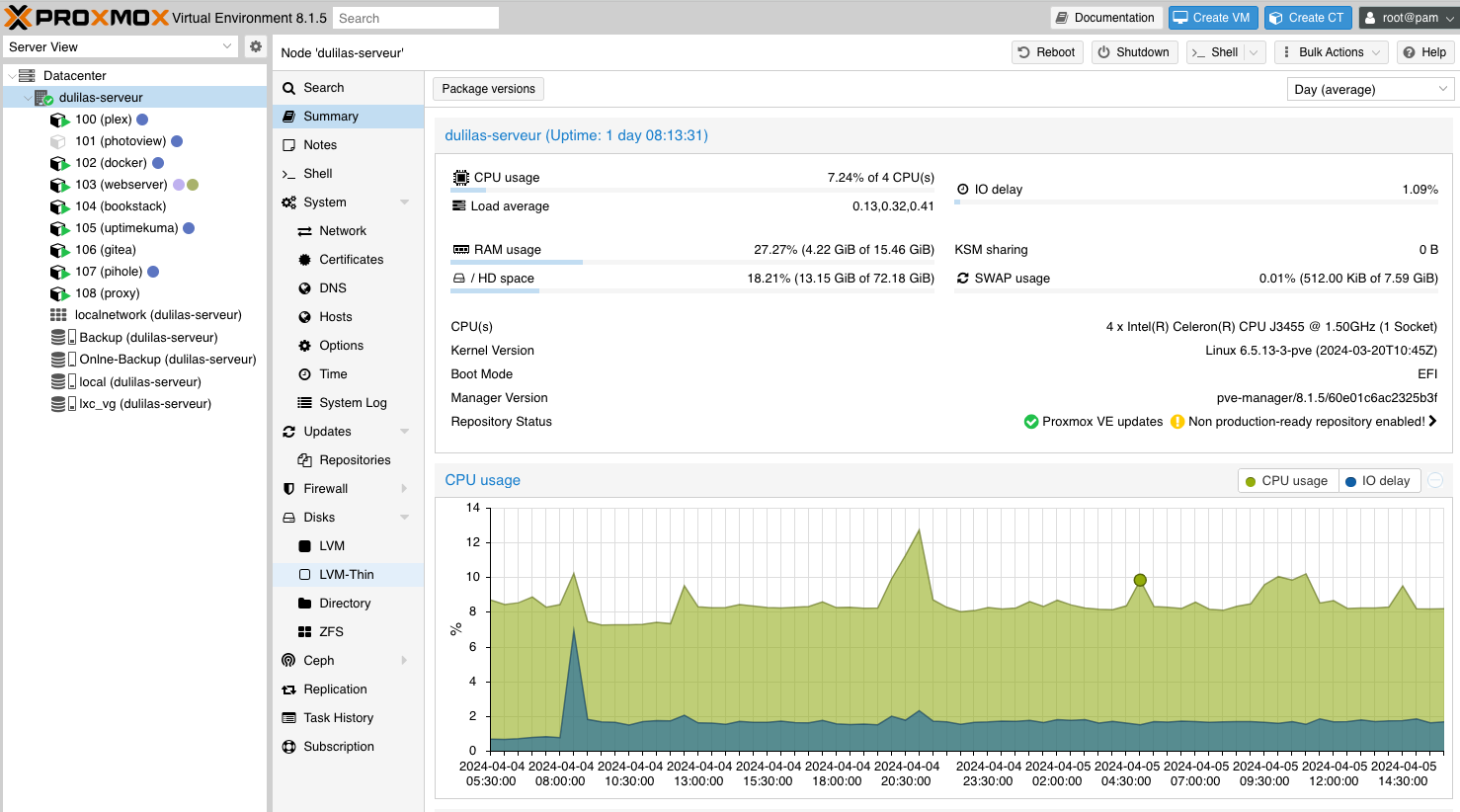Click the Network arrows icon

pyautogui.click(x=305, y=231)
